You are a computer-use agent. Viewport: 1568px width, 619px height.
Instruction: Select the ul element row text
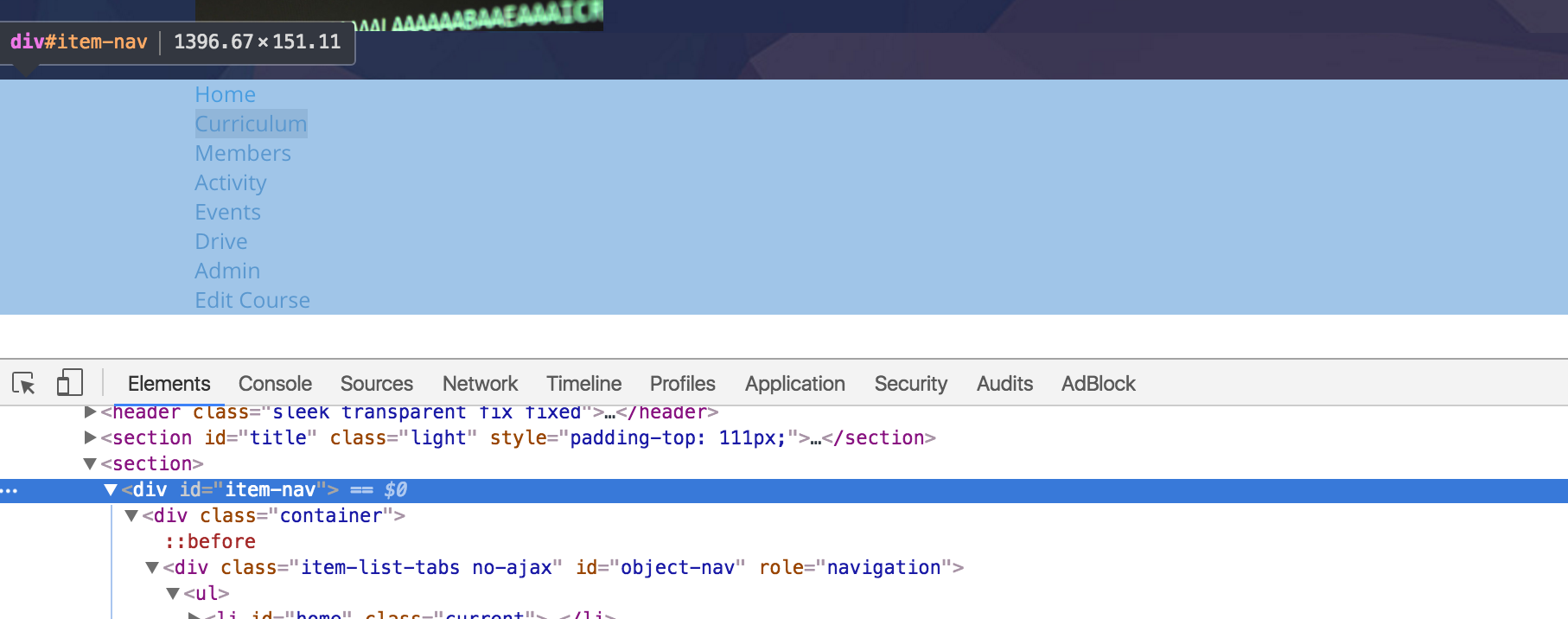[x=207, y=593]
